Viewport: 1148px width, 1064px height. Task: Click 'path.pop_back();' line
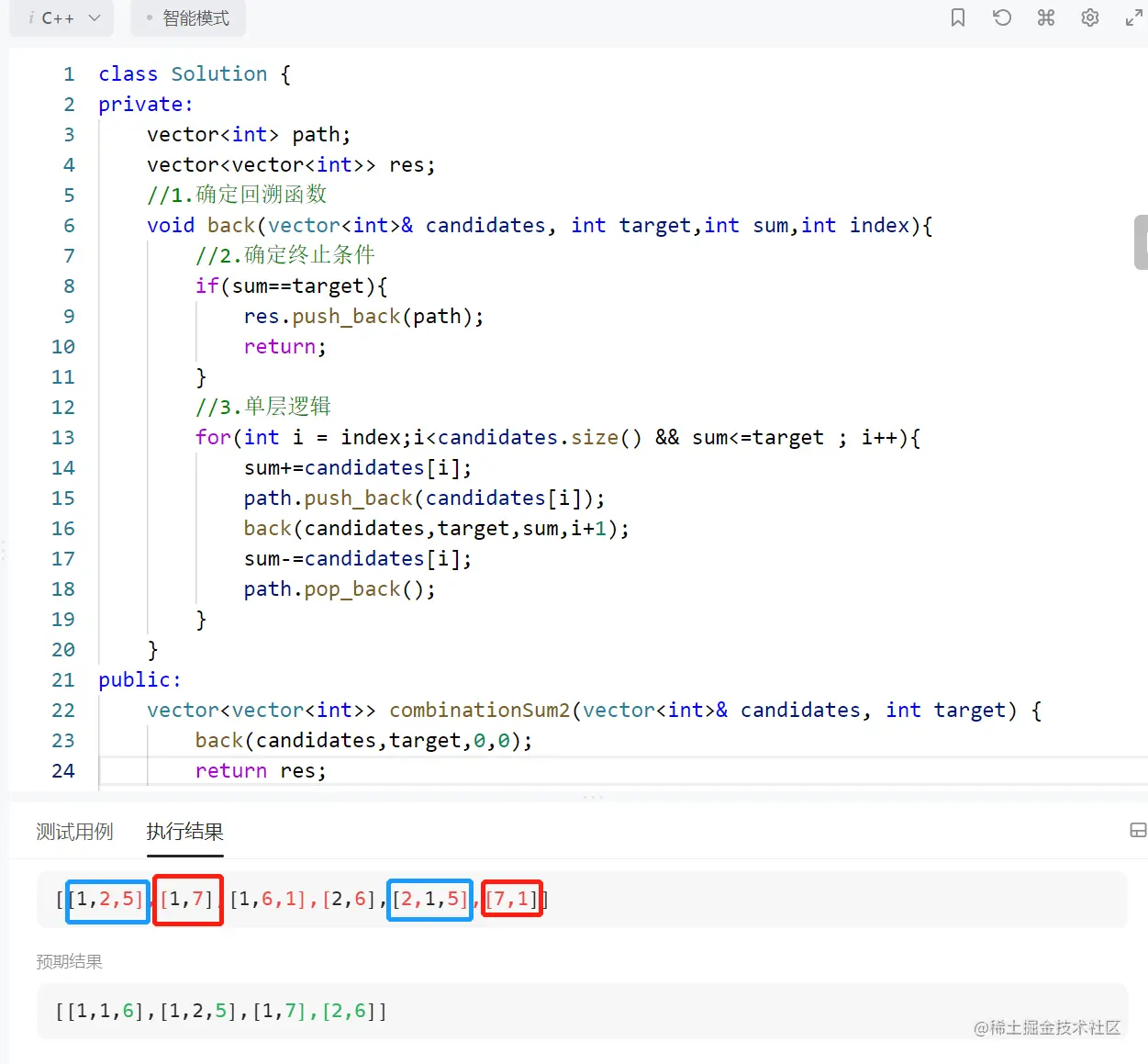point(340,589)
